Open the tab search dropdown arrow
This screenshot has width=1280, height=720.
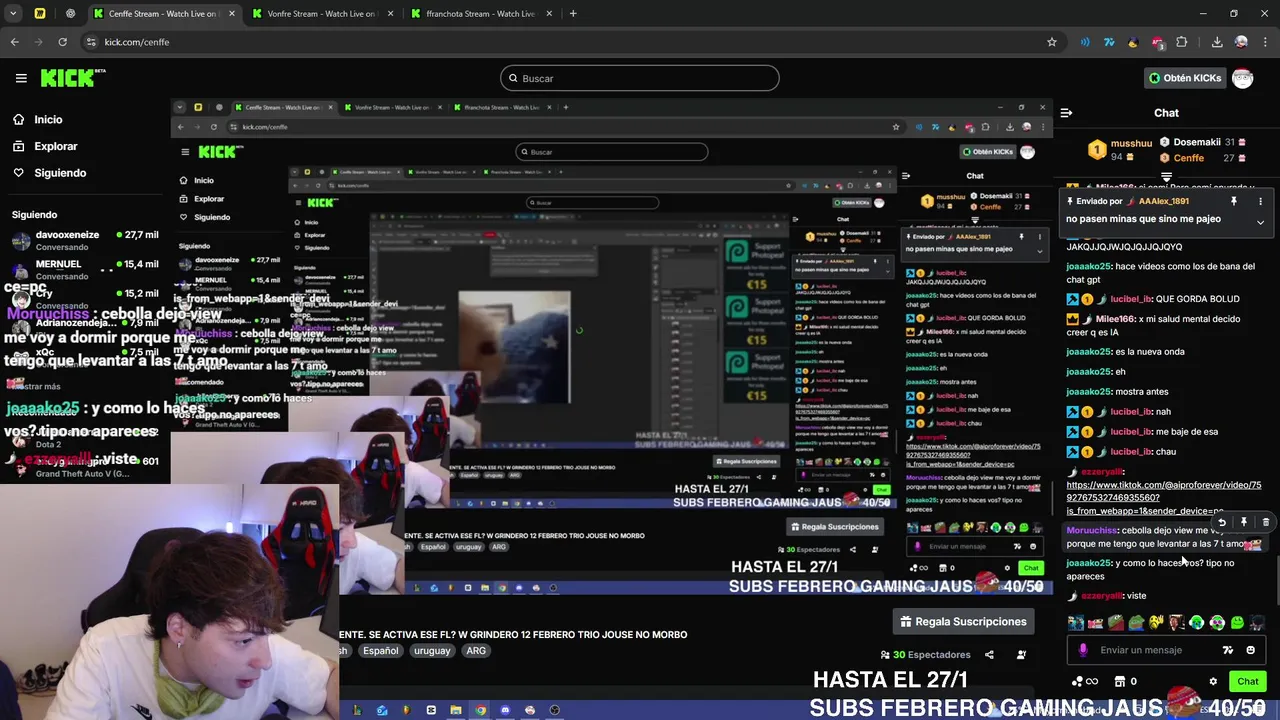pyautogui.click(x=13, y=14)
